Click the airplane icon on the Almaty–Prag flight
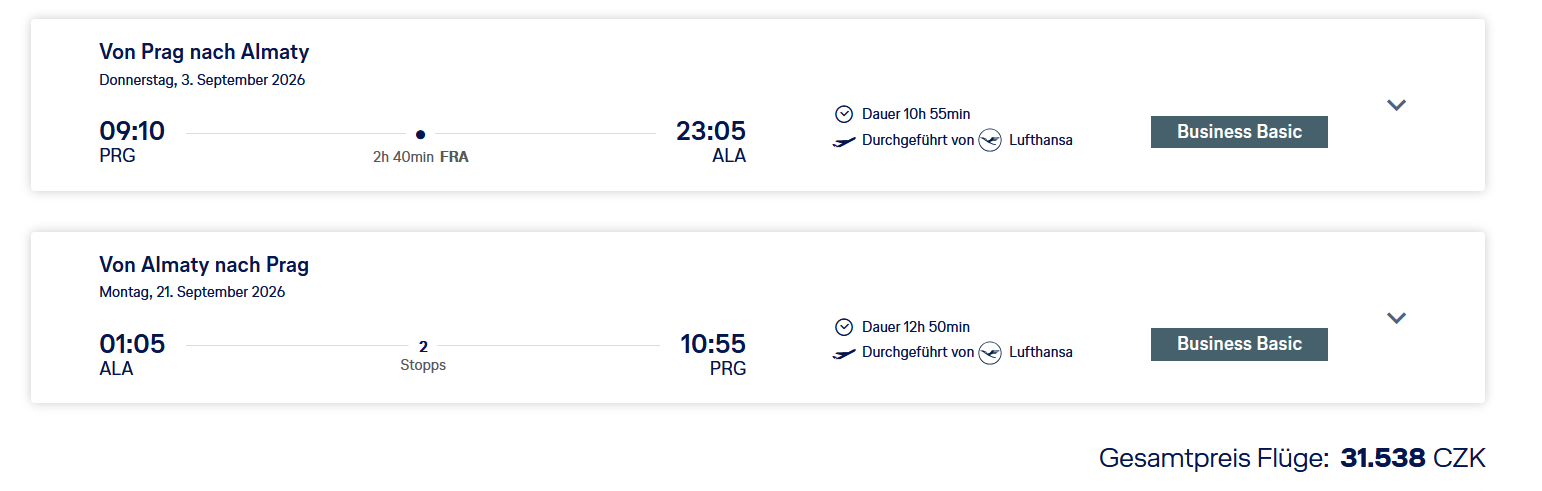1542x491 pixels. (x=844, y=353)
